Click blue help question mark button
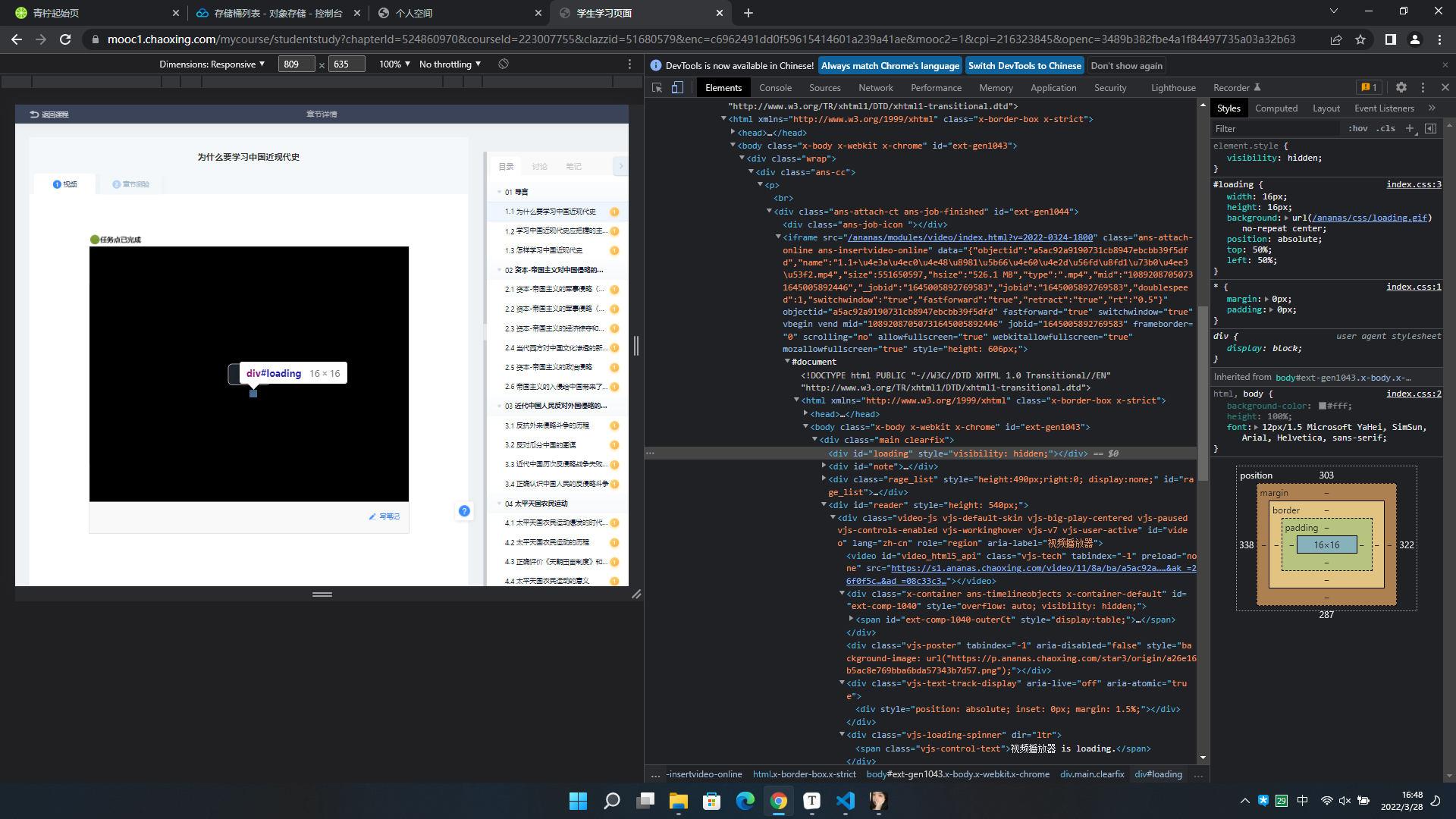The image size is (1456, 819). pyautogui.click(x=464, y=511)
